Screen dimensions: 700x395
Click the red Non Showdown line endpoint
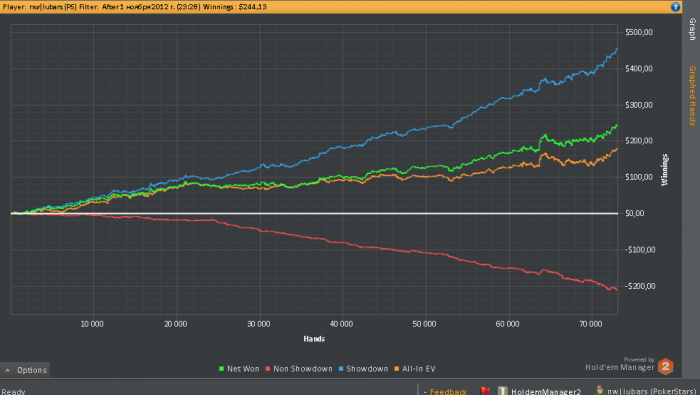tap(617, 290)
